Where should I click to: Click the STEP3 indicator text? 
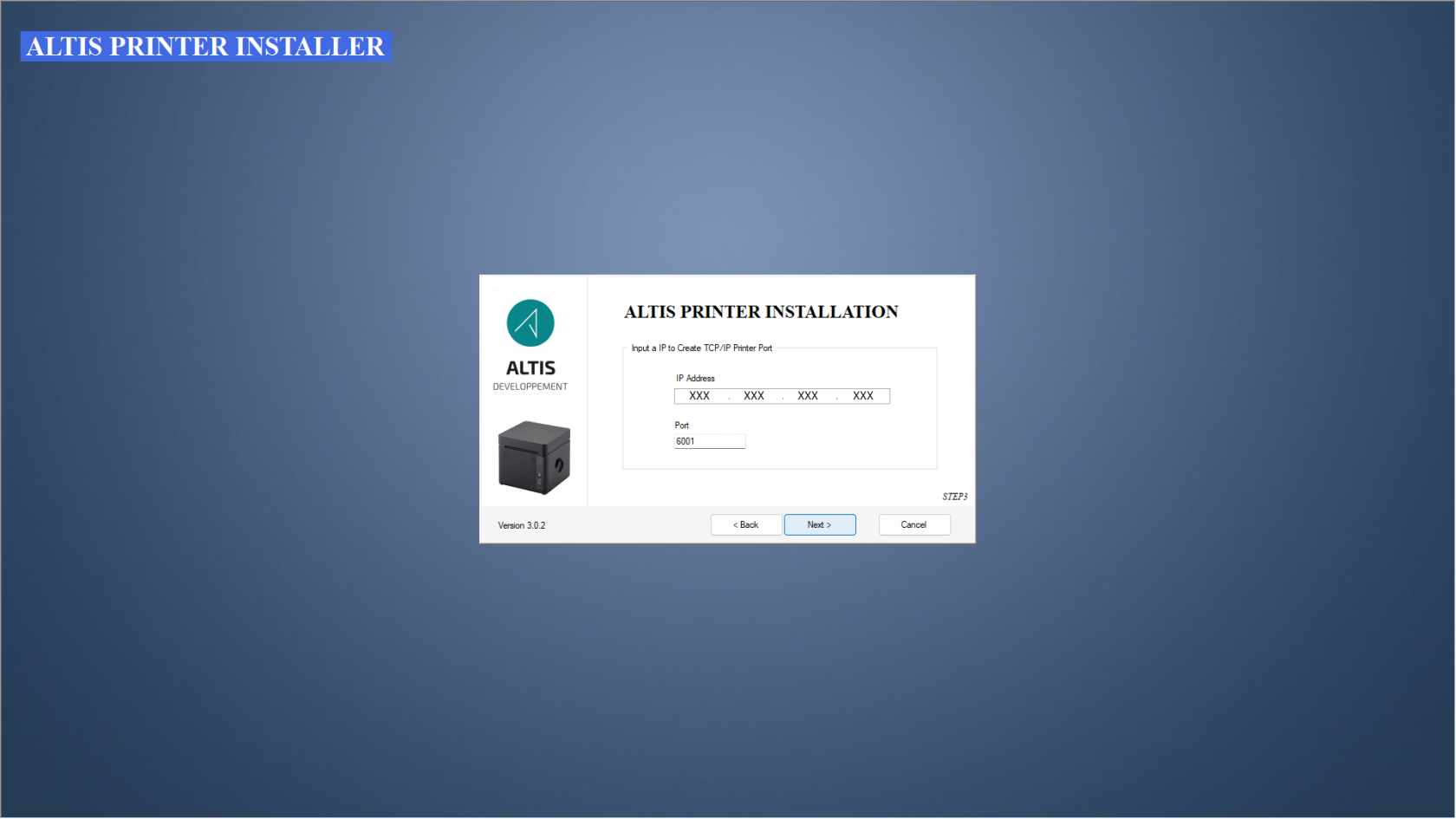(954, 497)
